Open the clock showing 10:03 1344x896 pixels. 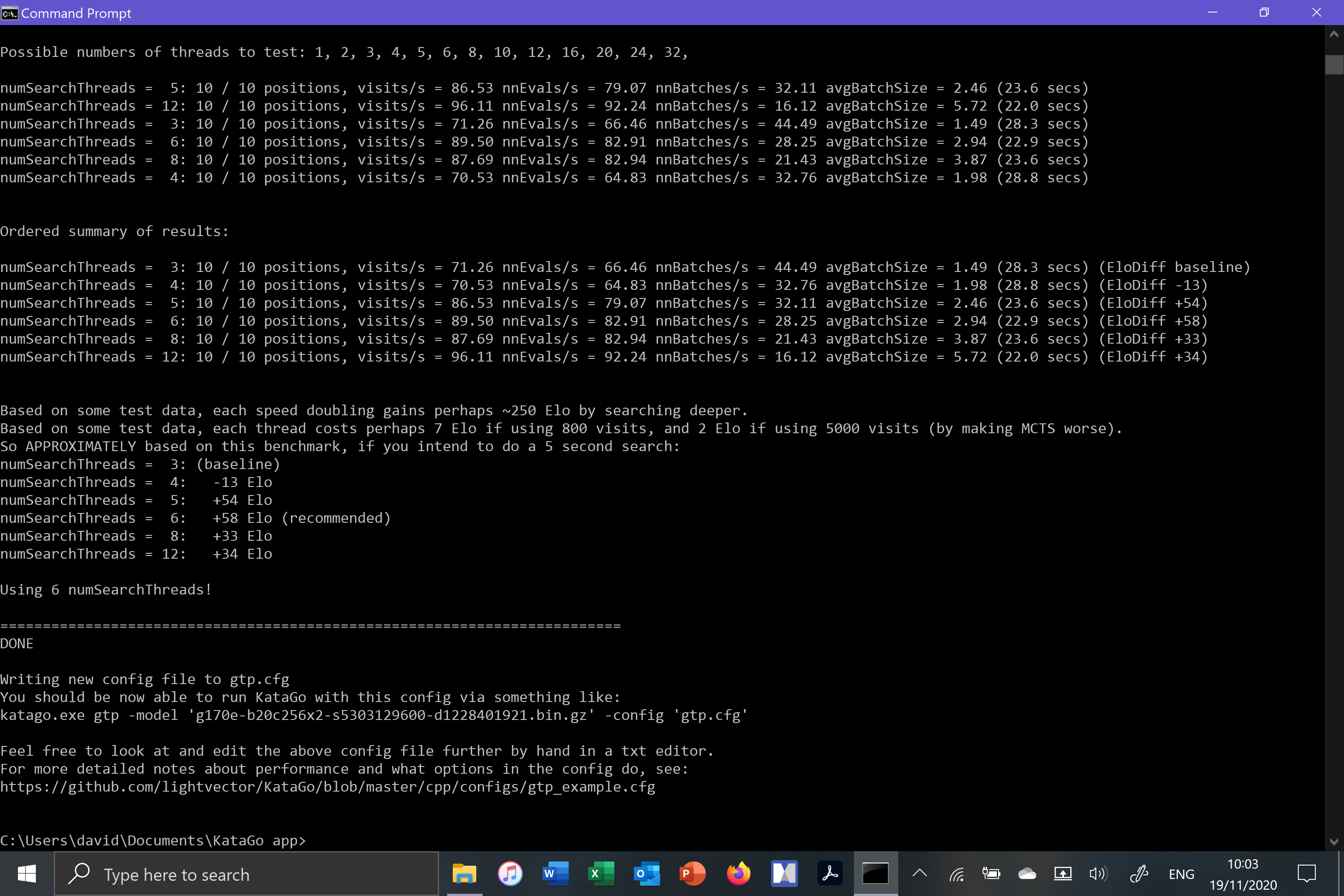click(1243, 874)
